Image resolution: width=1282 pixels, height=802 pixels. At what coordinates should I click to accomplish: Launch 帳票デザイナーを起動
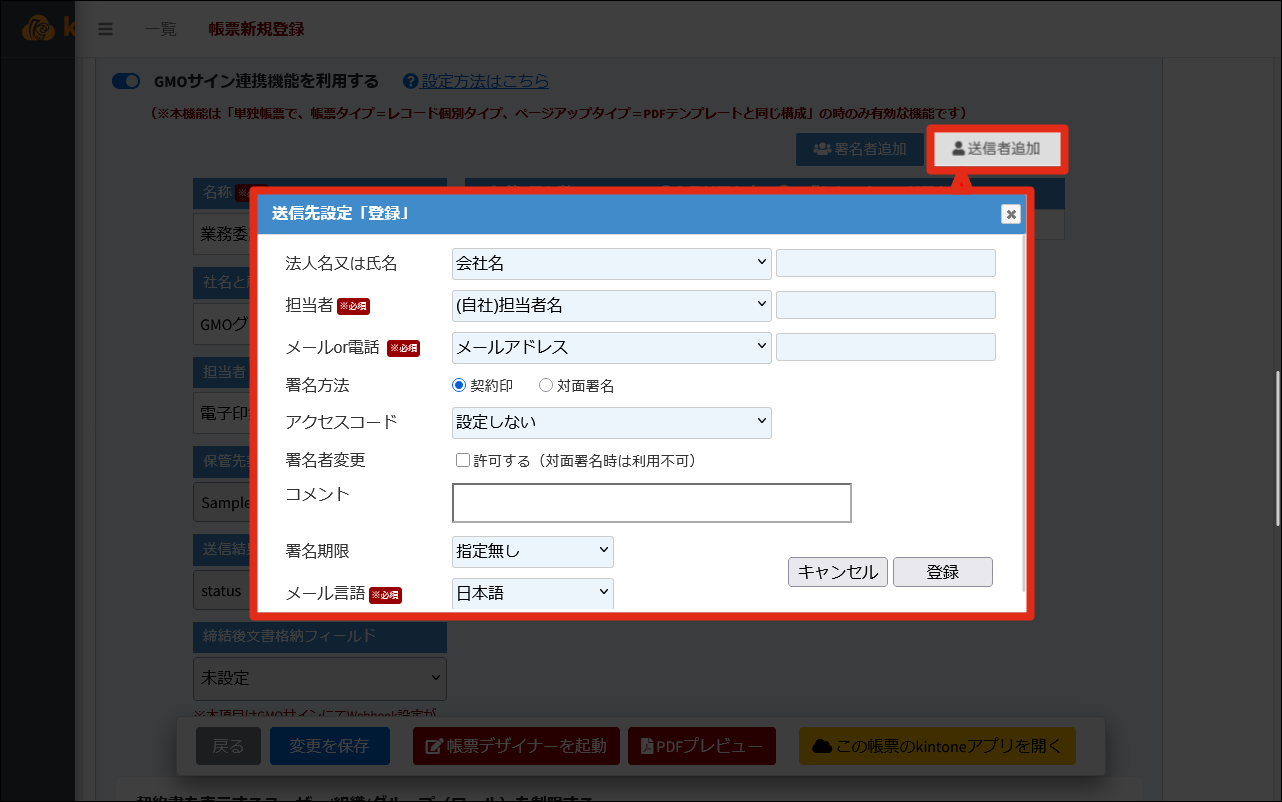click(x=516, y=746)
